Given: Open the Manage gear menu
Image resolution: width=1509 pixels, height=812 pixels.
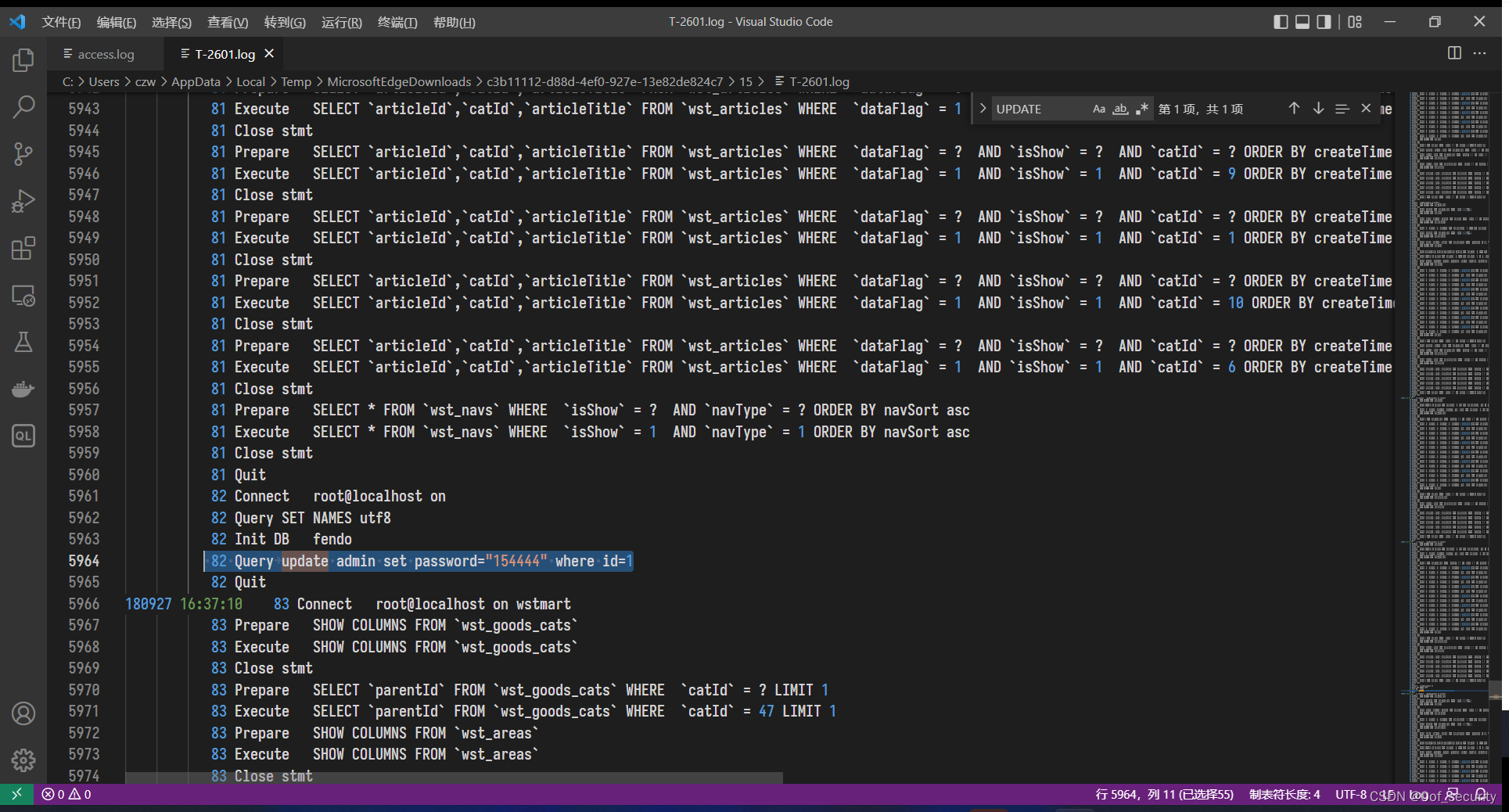Looking at the screenshot, I should (23, 760).
